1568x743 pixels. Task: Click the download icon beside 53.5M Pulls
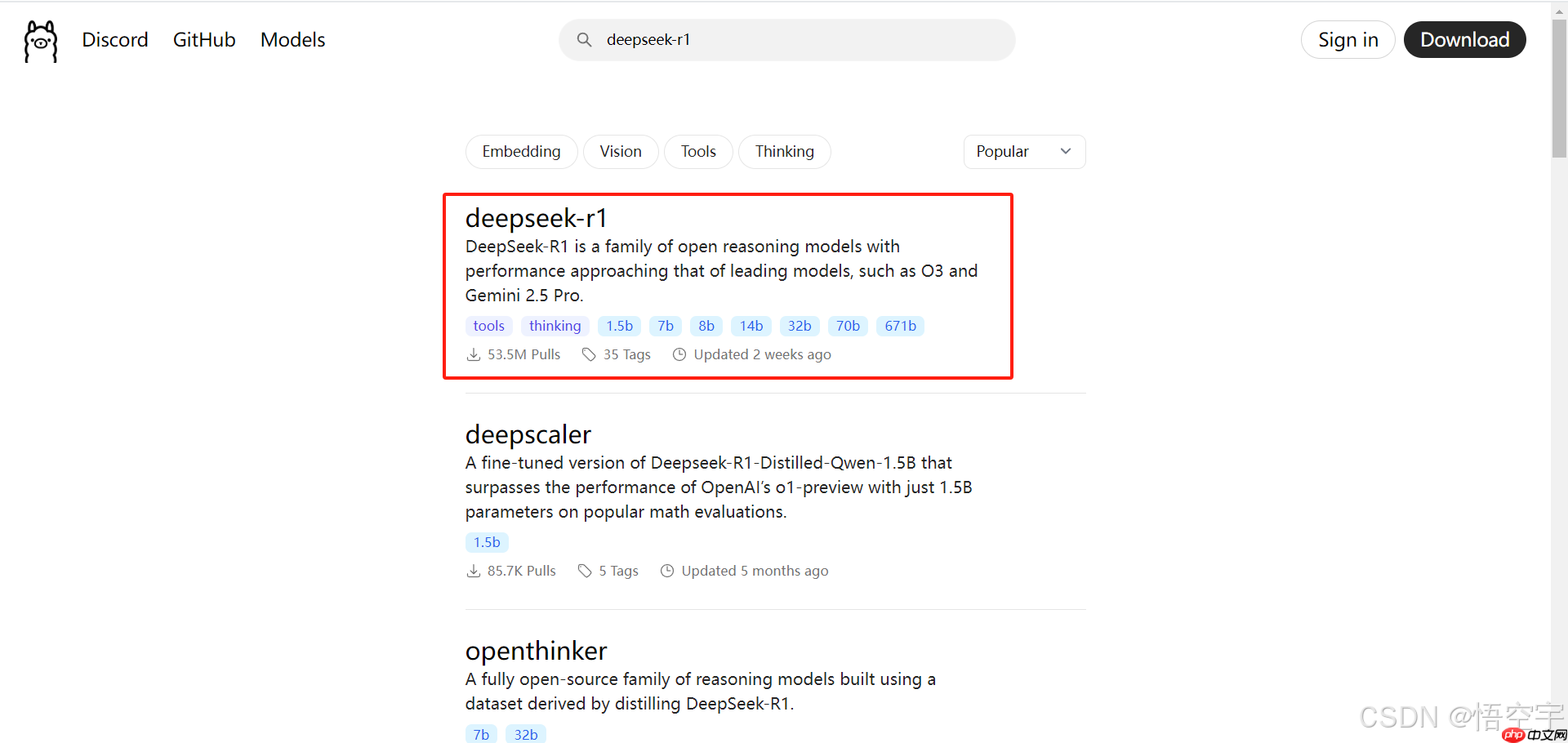click(473, 354)
